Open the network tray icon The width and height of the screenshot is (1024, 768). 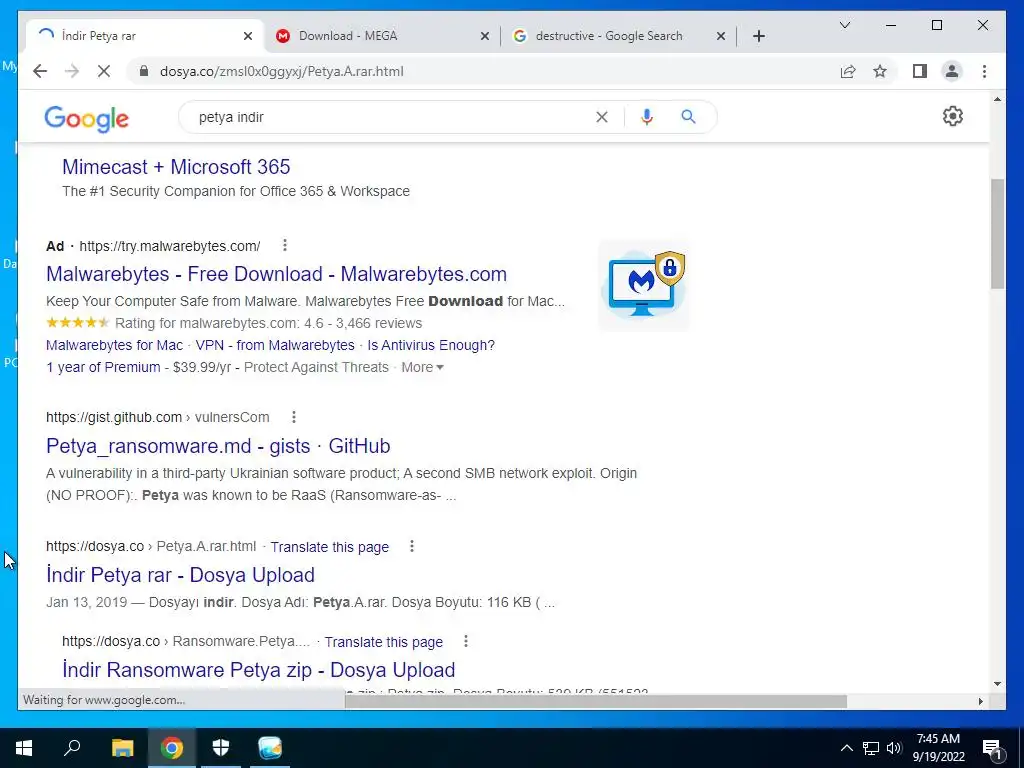pyautogui.click(x=871, y=748)
